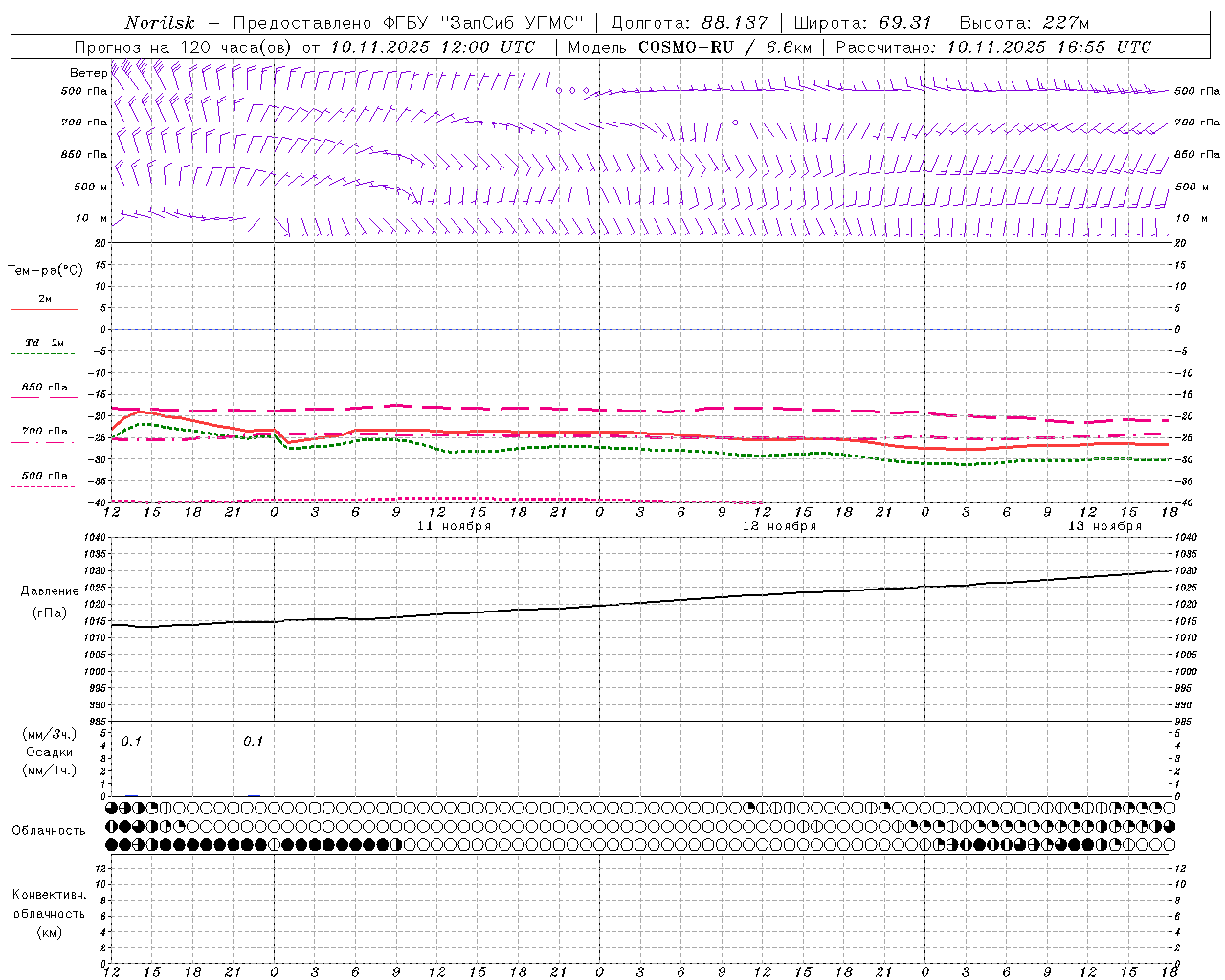Click the "Давление" pressure panel label
The image size is (1225, 980).
click(50, 591)
